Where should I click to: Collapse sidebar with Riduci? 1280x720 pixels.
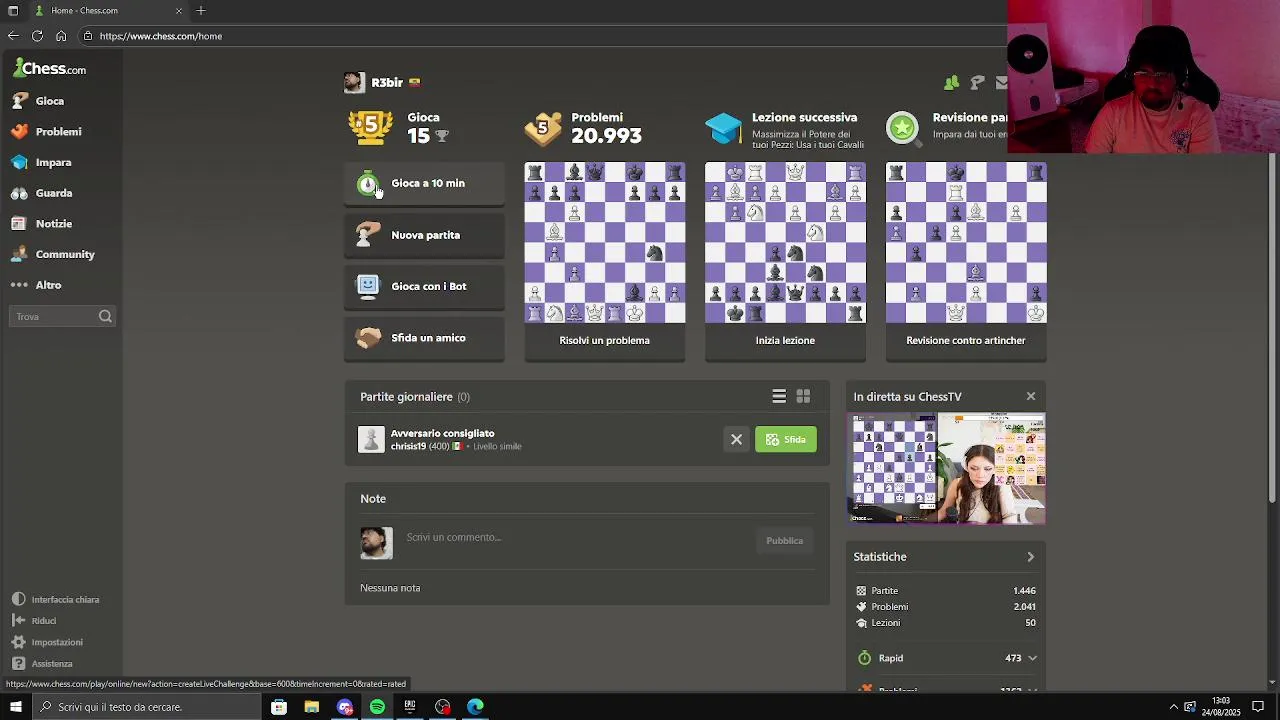[34, 621]
